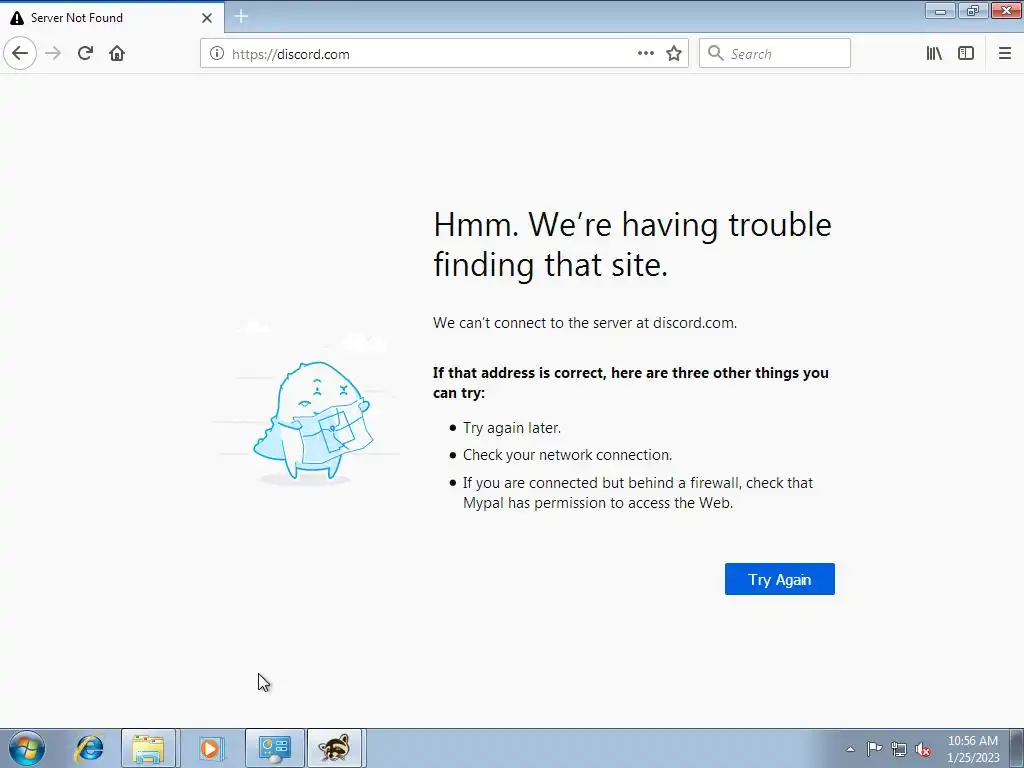
Task: Open Windows Media Player from taskbar
Action: (211, 748)
